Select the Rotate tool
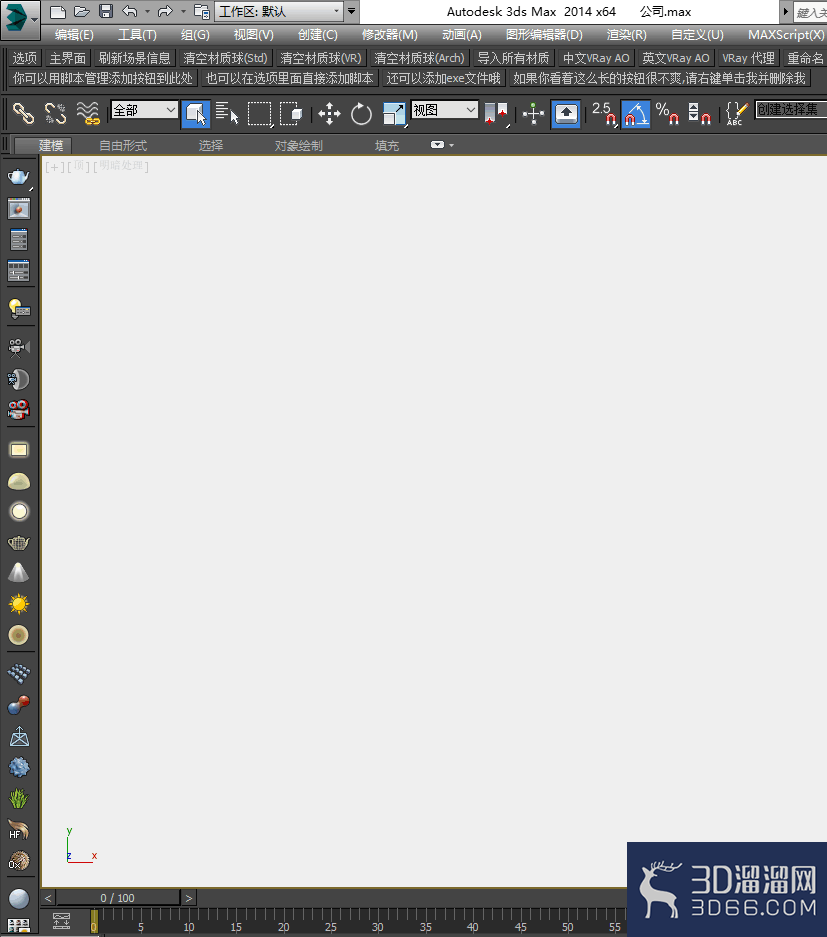 (x=361, y=114)
